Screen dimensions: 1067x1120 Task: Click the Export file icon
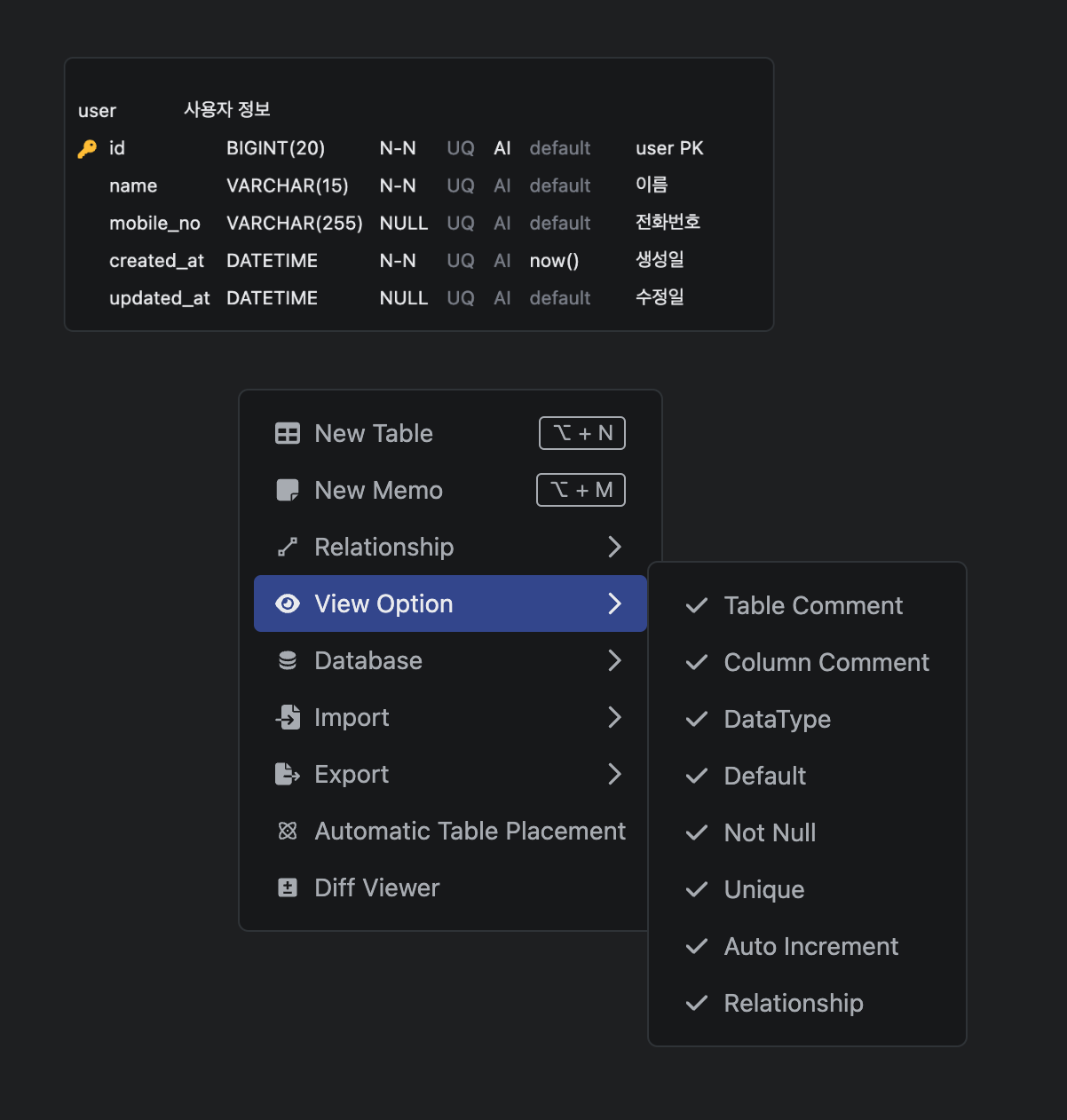point(288,774)
